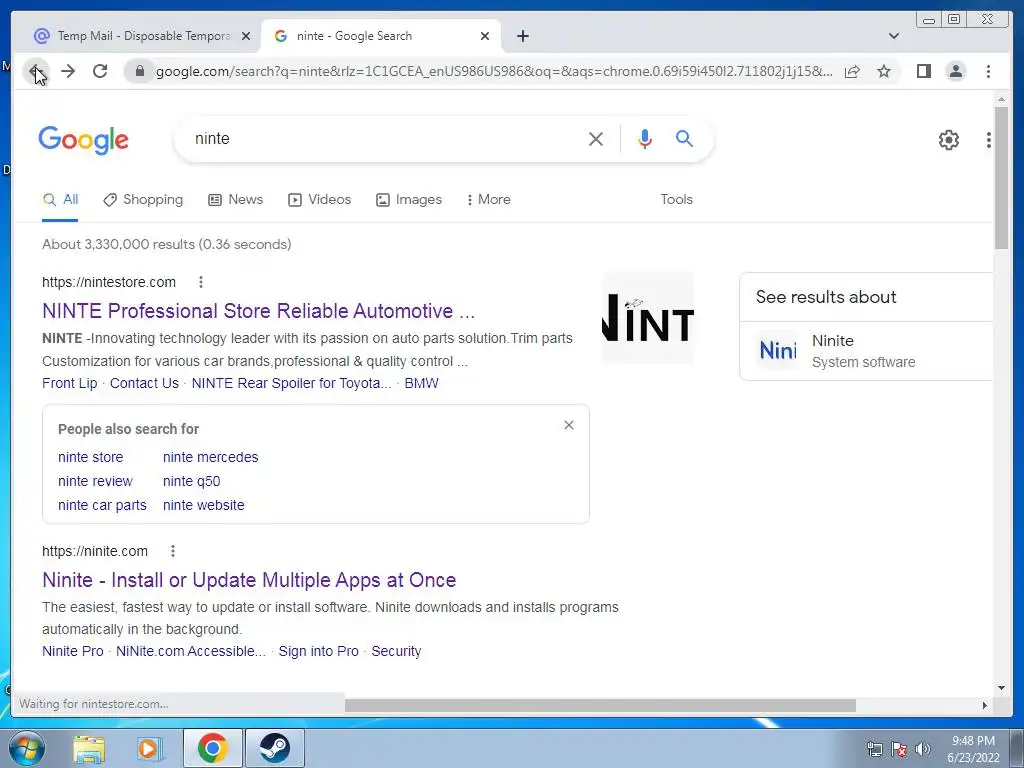Open NINTE Professional Store result link
Viewport: 1024px width, 768px height.
click(258, 311)
